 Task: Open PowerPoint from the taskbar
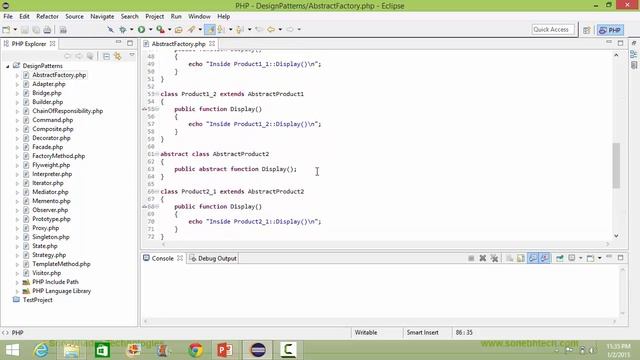[225, 350]
